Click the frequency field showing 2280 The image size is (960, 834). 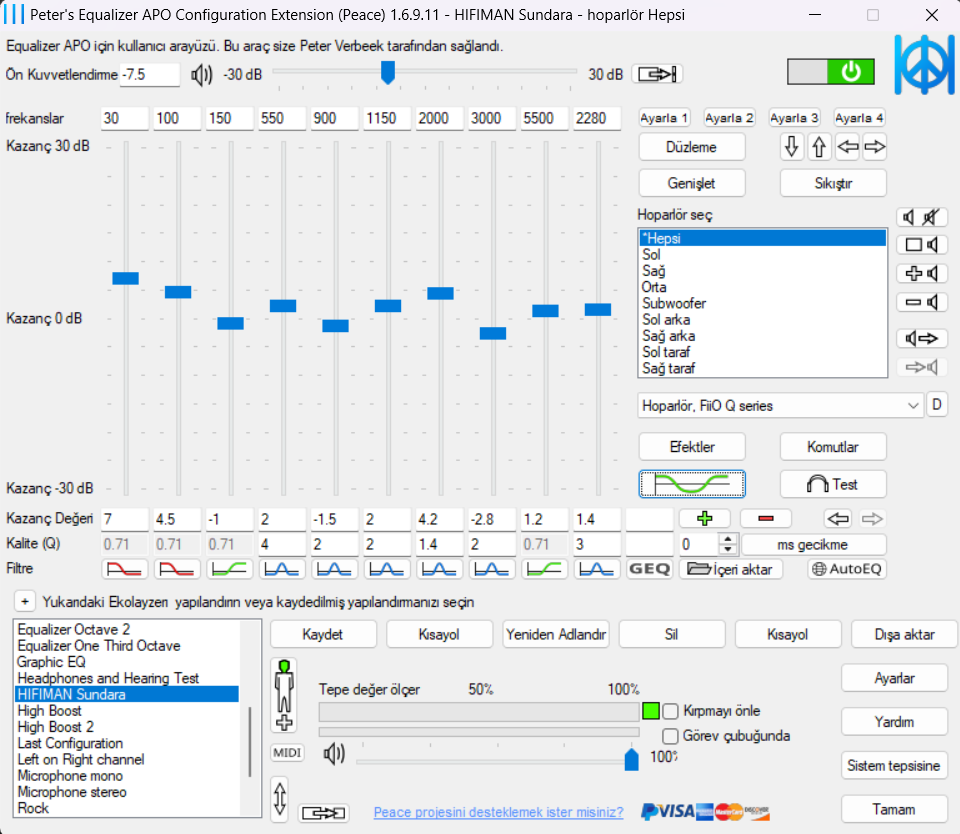pos(597,118)
